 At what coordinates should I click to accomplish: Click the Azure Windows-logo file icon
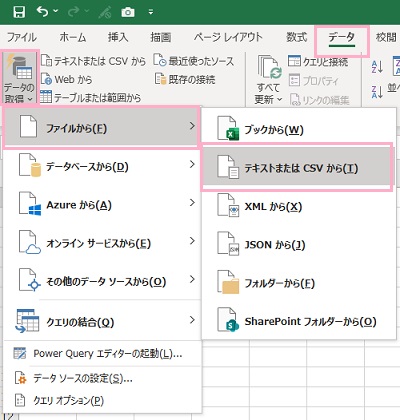pyautogui.click(x=30, y=204)
